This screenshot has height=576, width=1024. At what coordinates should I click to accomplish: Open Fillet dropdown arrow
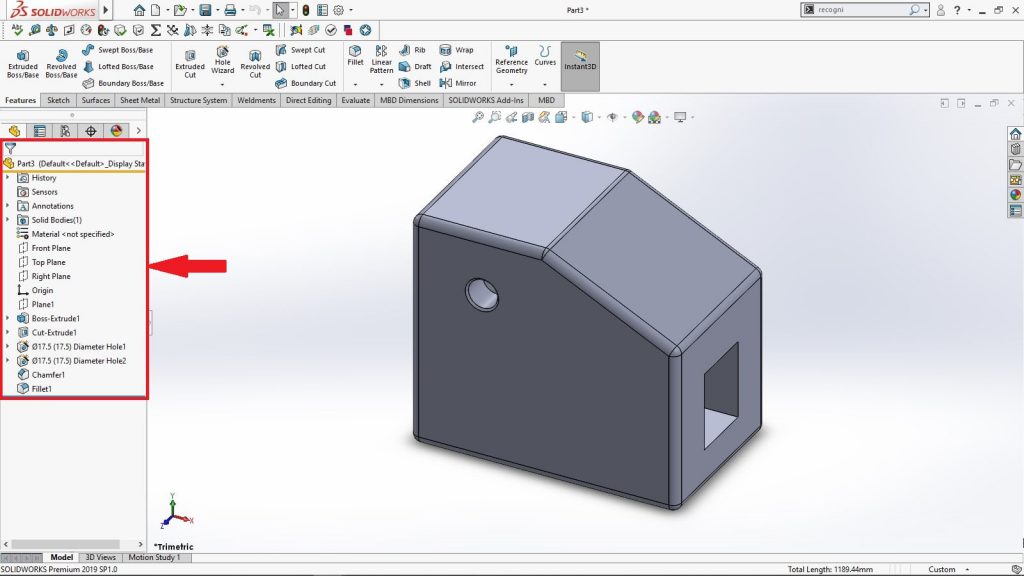[355, 85]
